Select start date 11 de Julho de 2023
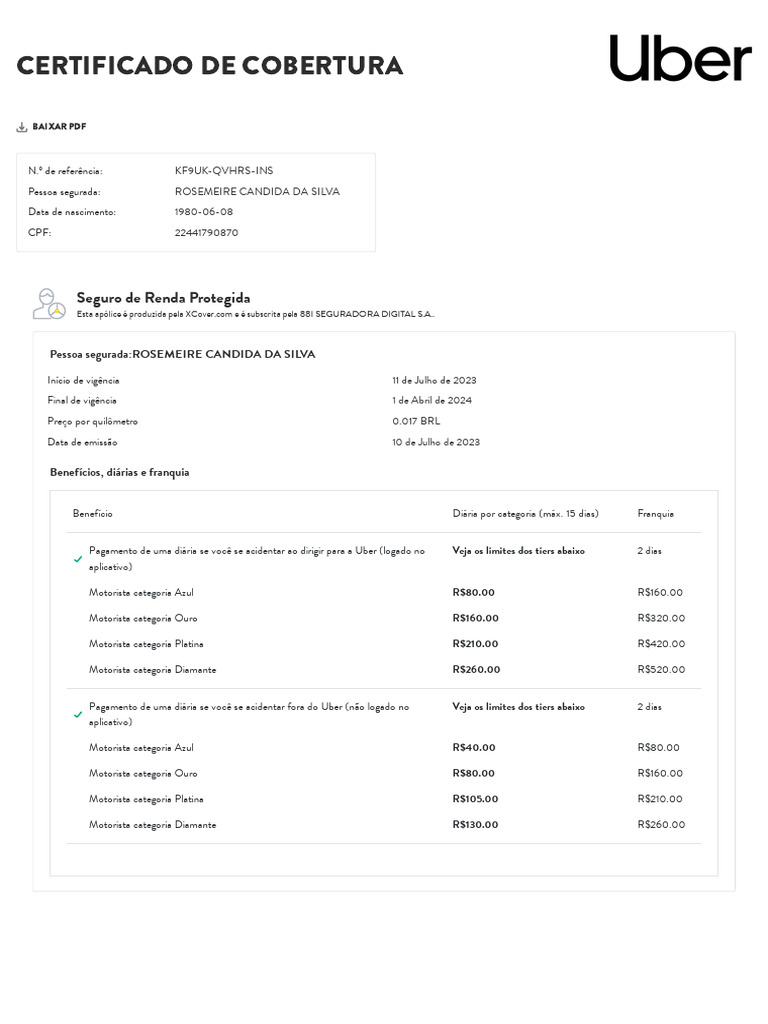The width and height of the screenshot is (768, 1024). pyautogui.click(x=434, y=380)
